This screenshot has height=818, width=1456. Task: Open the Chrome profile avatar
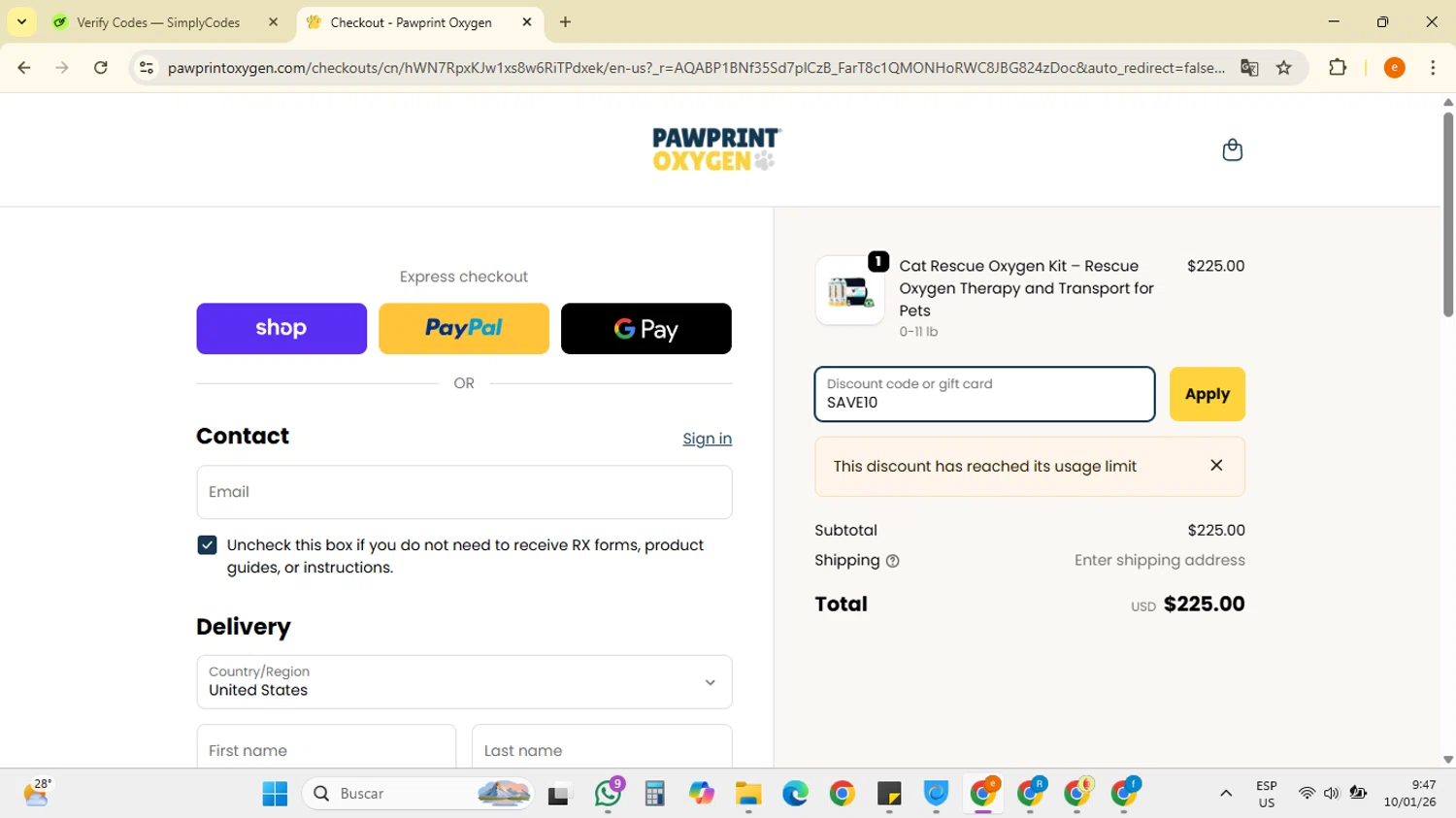pyautogui.click(x=1394, y=68)
